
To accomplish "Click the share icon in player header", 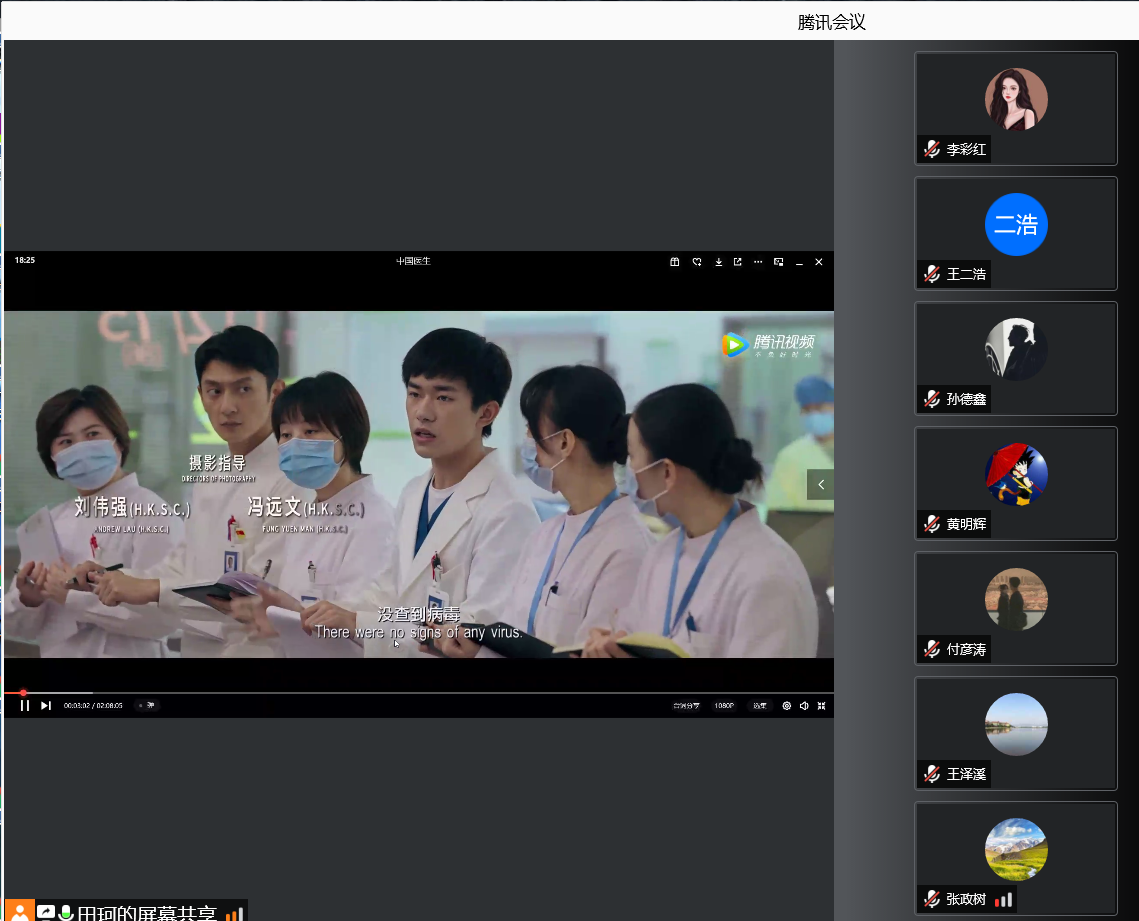I will coord(738,262).
